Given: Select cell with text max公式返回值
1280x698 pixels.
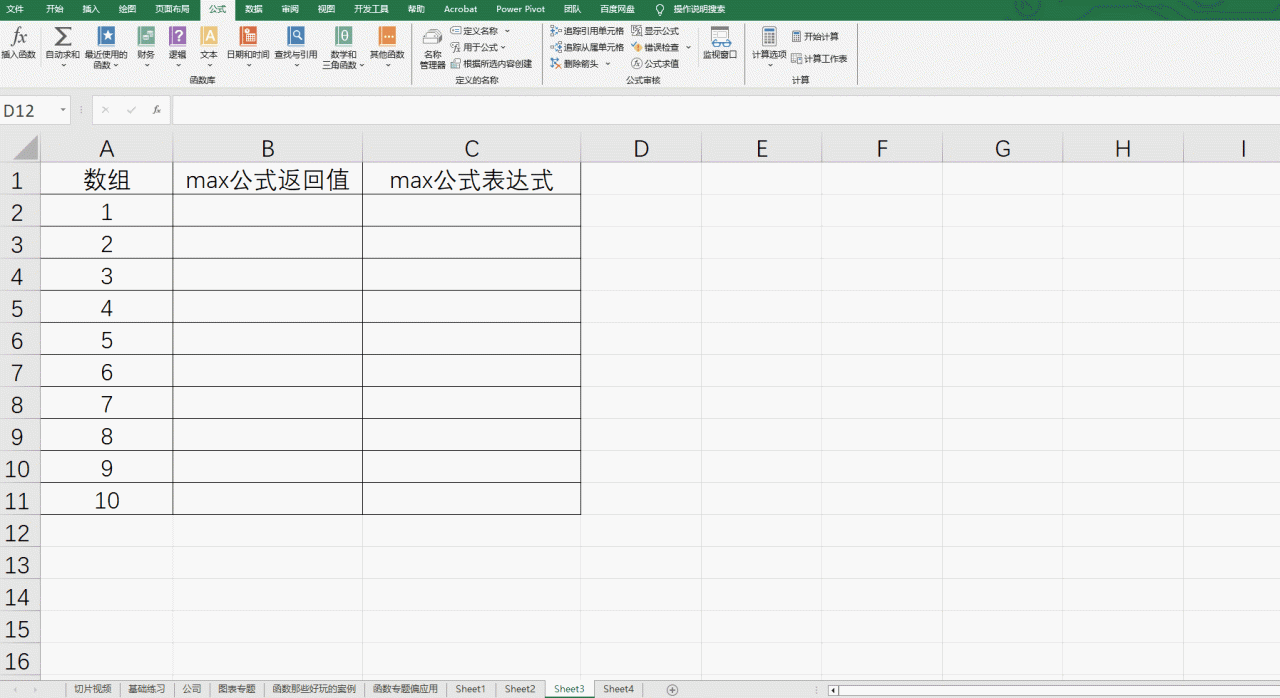Looking at the screenshot, I should 268,179.
